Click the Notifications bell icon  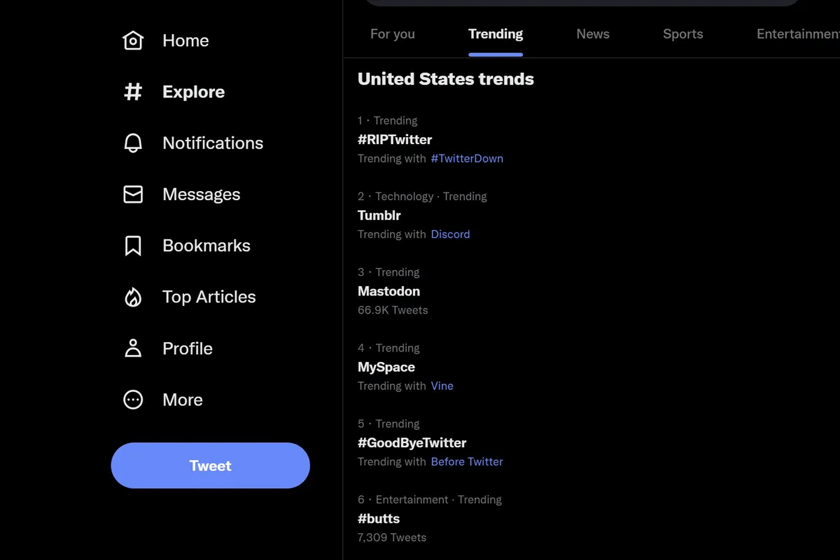tap(133, 143)
